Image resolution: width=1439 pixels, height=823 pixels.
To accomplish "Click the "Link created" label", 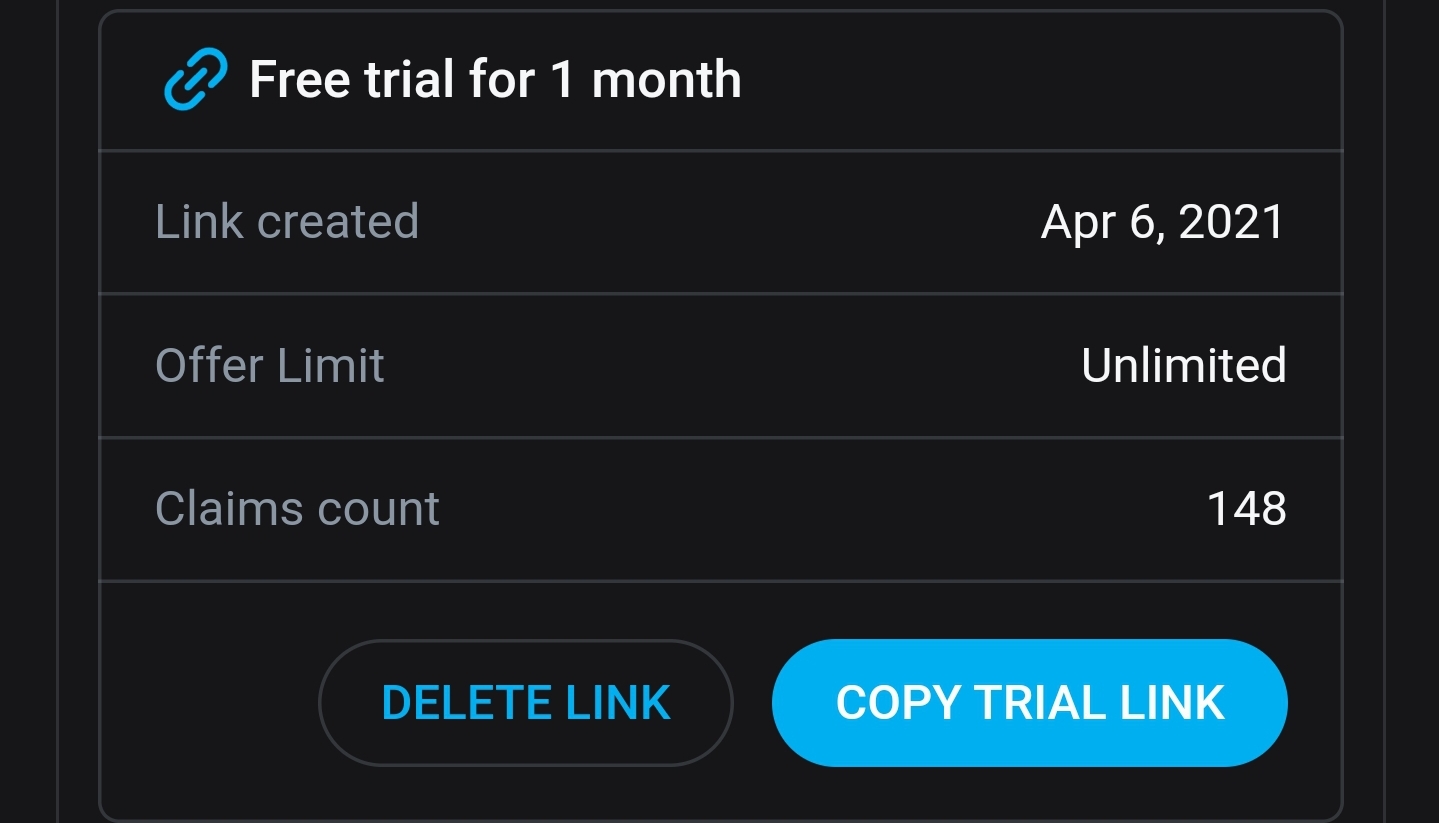I will [287, 222].
